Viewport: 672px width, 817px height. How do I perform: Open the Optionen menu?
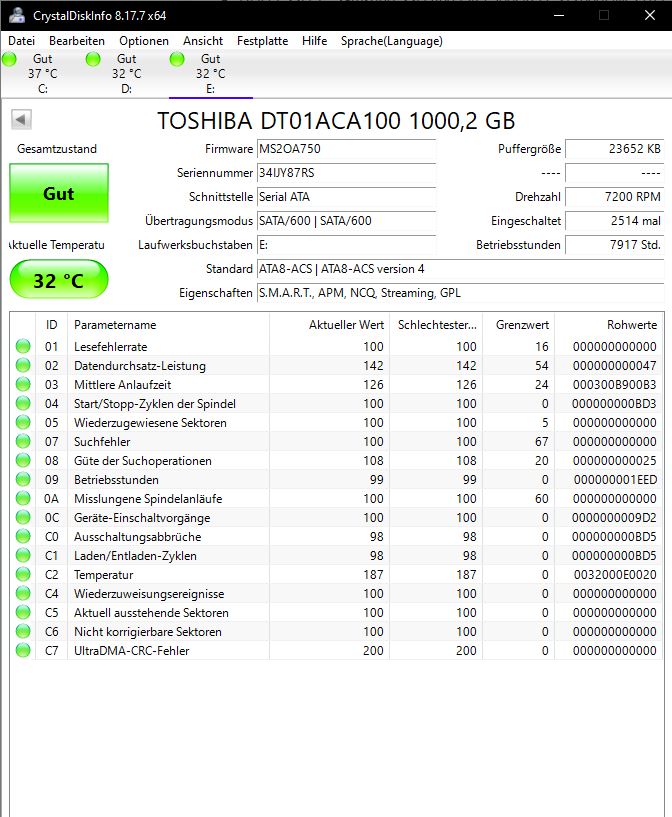pyautogui.click(x=144, y=41)
